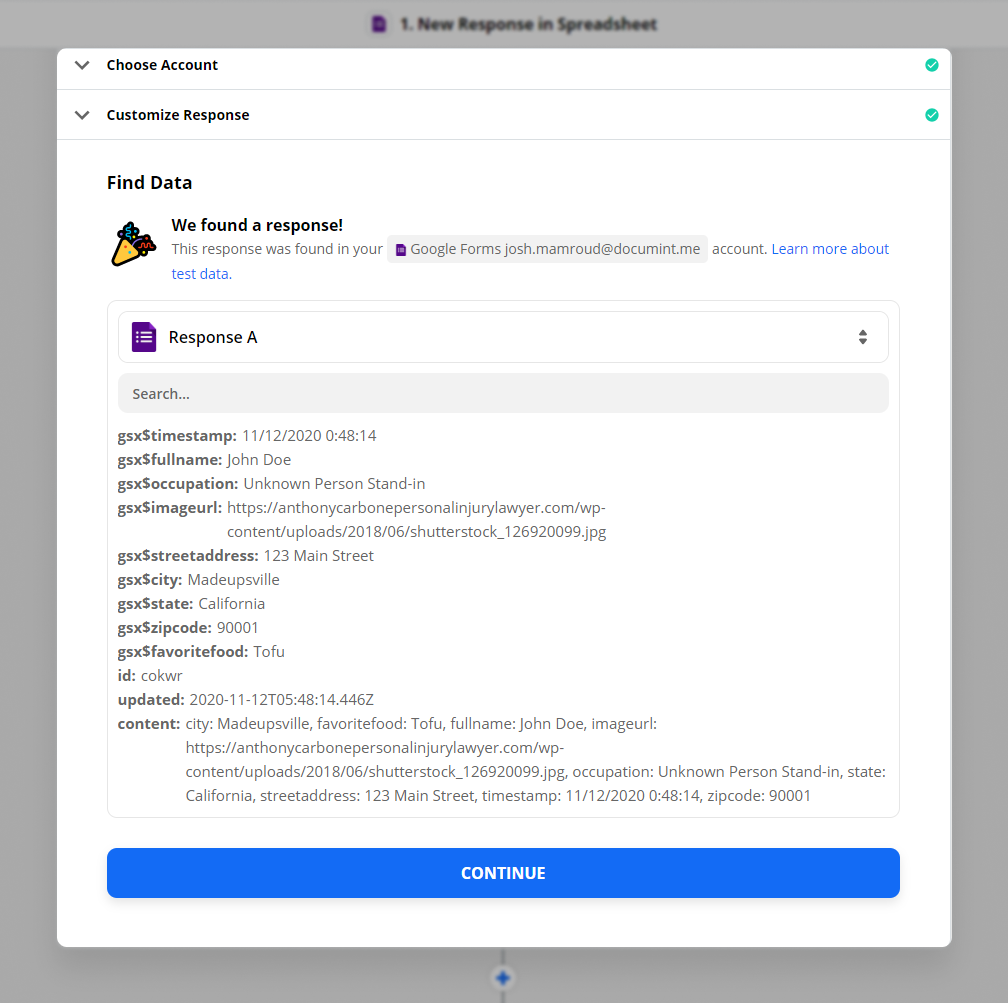Viewport: 1008px width, 1003px height.
Task: Expand the Choose Account section chevron
Action: pos(82,65)
